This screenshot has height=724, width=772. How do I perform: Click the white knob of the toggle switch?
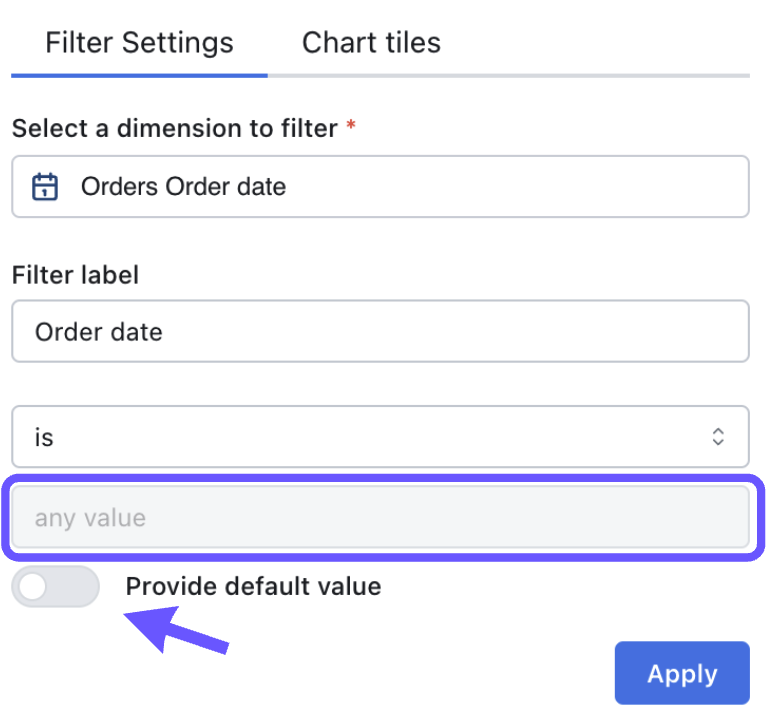point(35,587)
